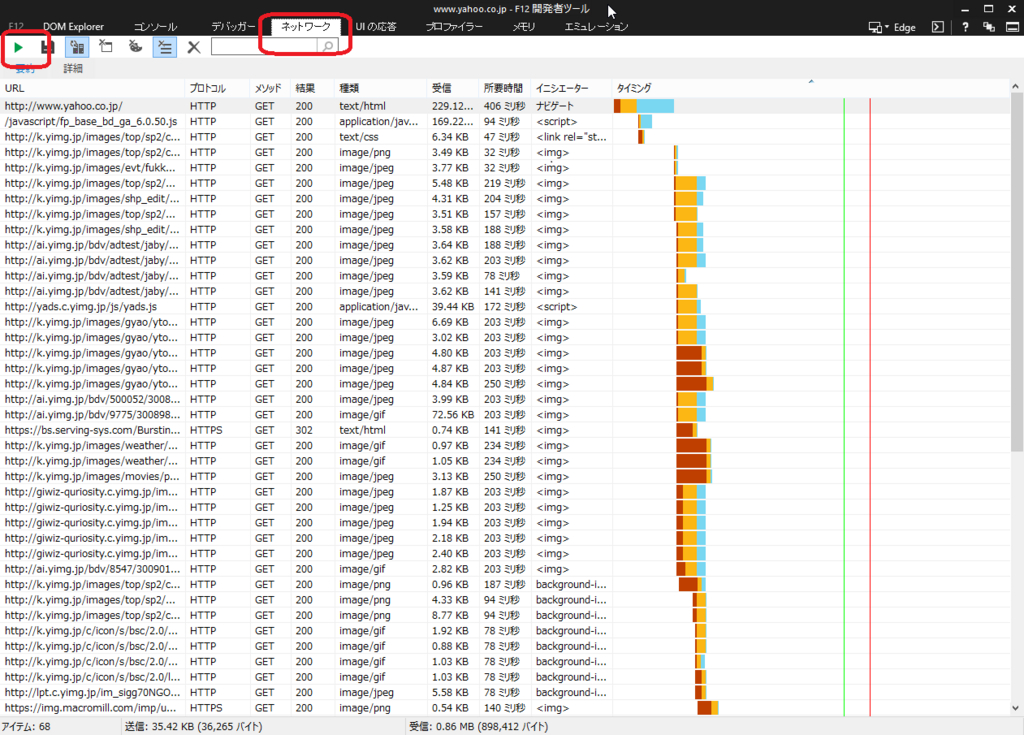Screen dimensions: 1024x735
Task: Click the vertical scrollbar down arrow
Action: tap(1016, 708)
